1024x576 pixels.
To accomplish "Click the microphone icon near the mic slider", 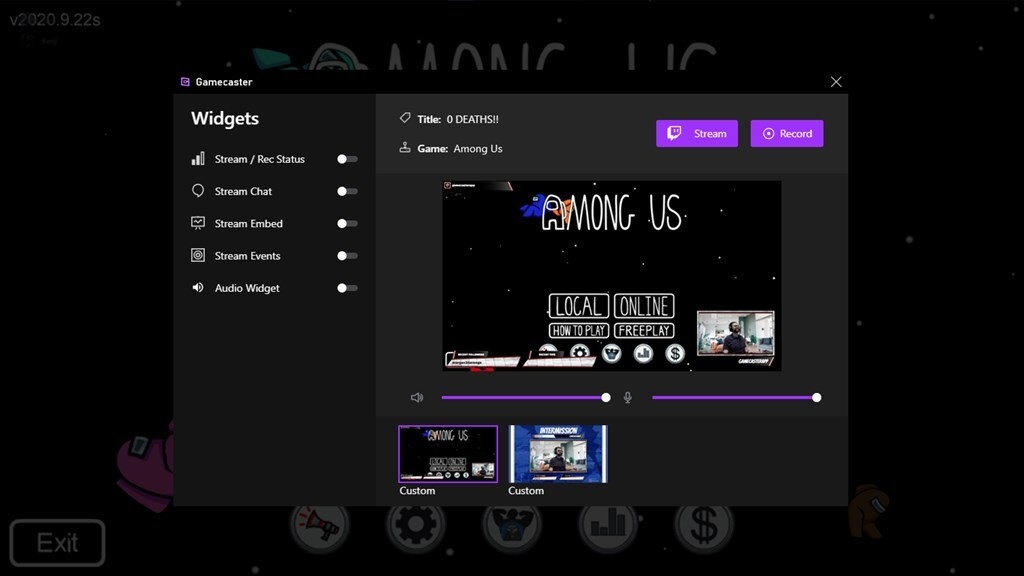I will 627,397.
